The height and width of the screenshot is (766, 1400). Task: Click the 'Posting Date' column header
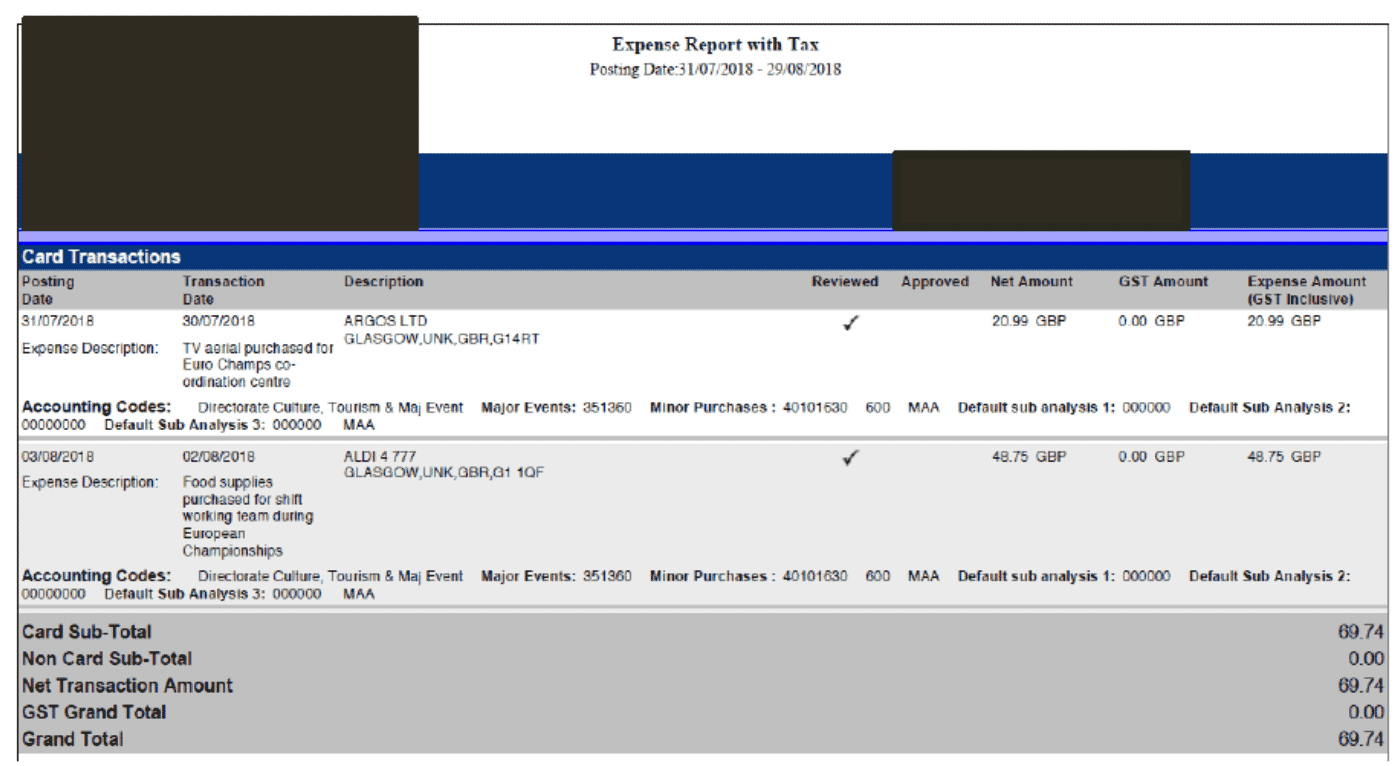coord(48,290)
